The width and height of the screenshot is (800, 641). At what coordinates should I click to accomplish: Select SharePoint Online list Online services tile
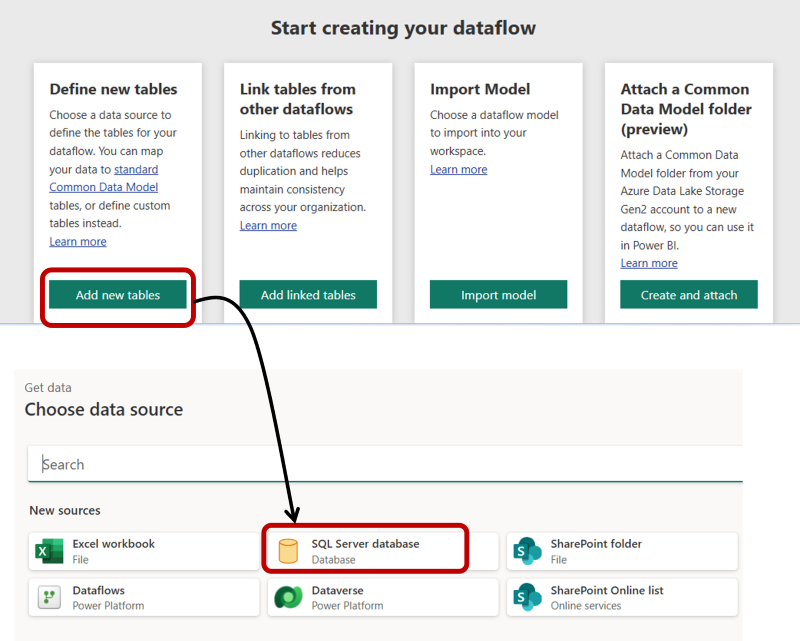(x=622, y=597)
